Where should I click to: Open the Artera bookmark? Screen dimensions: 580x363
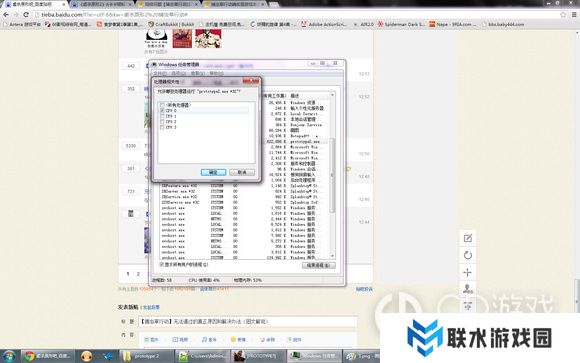point(21,24)
